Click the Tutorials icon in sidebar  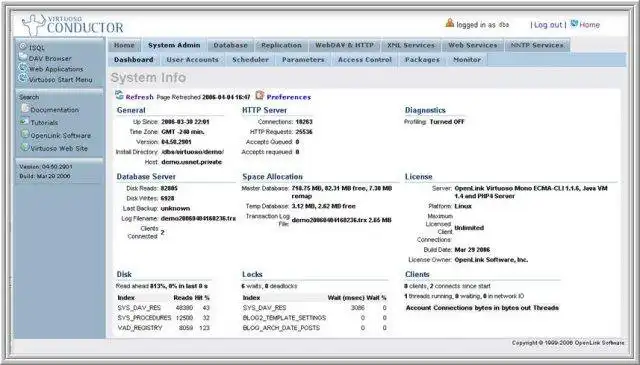(25, 122)
